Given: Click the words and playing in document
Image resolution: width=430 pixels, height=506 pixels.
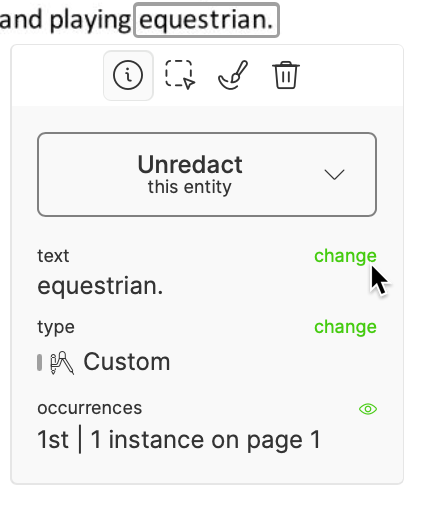Looking at the screenshot, I should pos(66,20).
